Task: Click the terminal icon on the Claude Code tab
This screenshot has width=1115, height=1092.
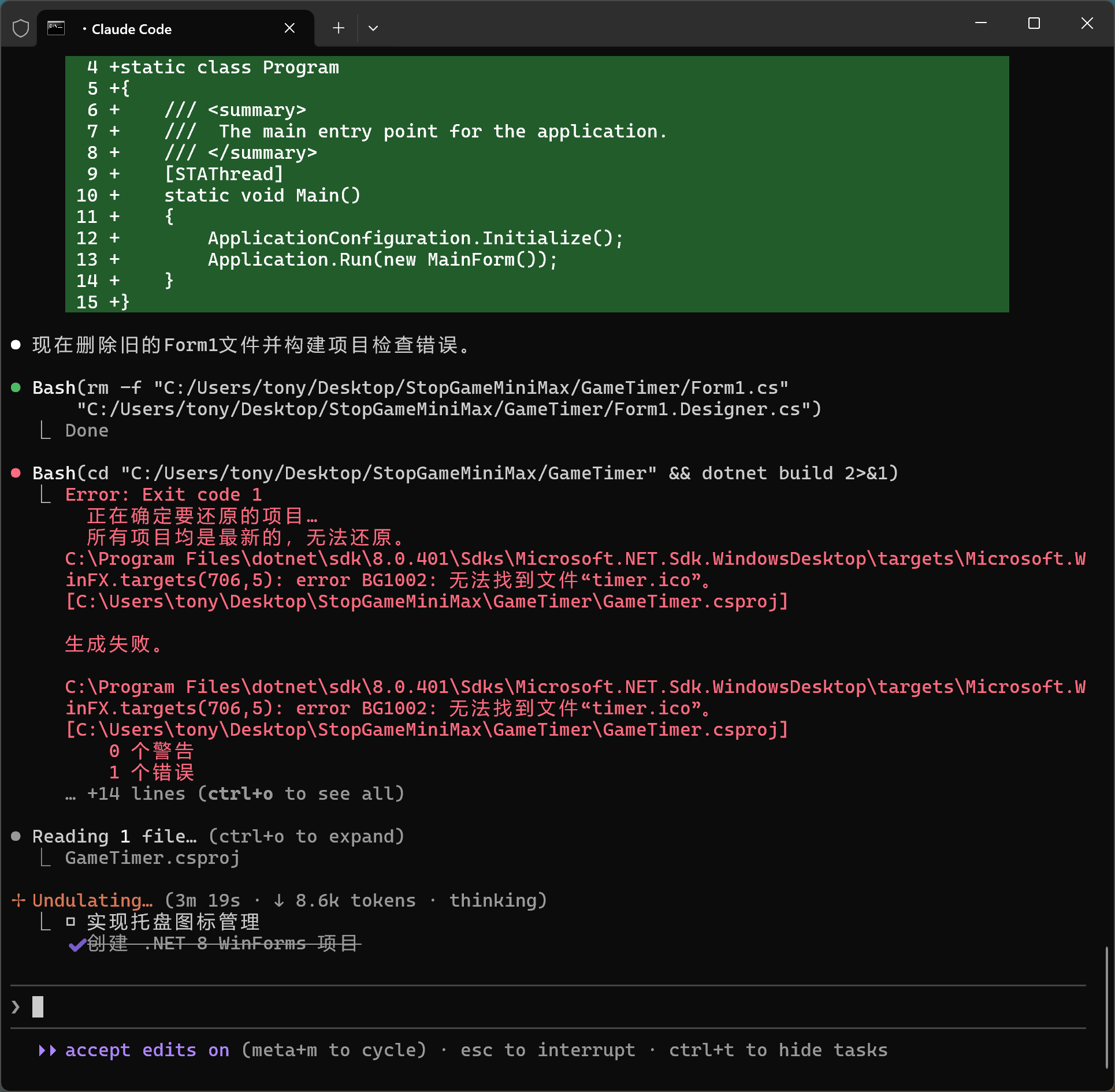Action: click(x=56, y=28)
